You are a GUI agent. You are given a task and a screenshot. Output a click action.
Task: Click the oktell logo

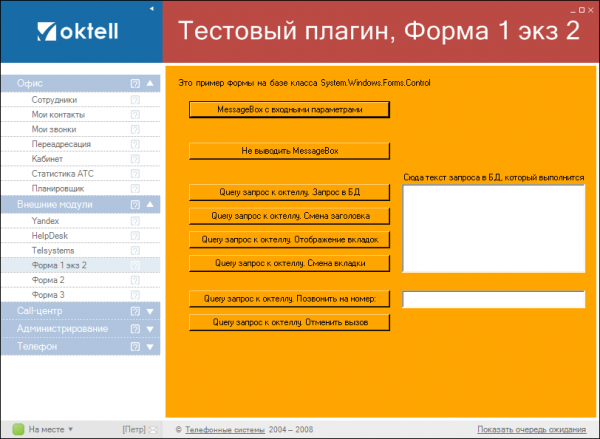coord(77,31)
